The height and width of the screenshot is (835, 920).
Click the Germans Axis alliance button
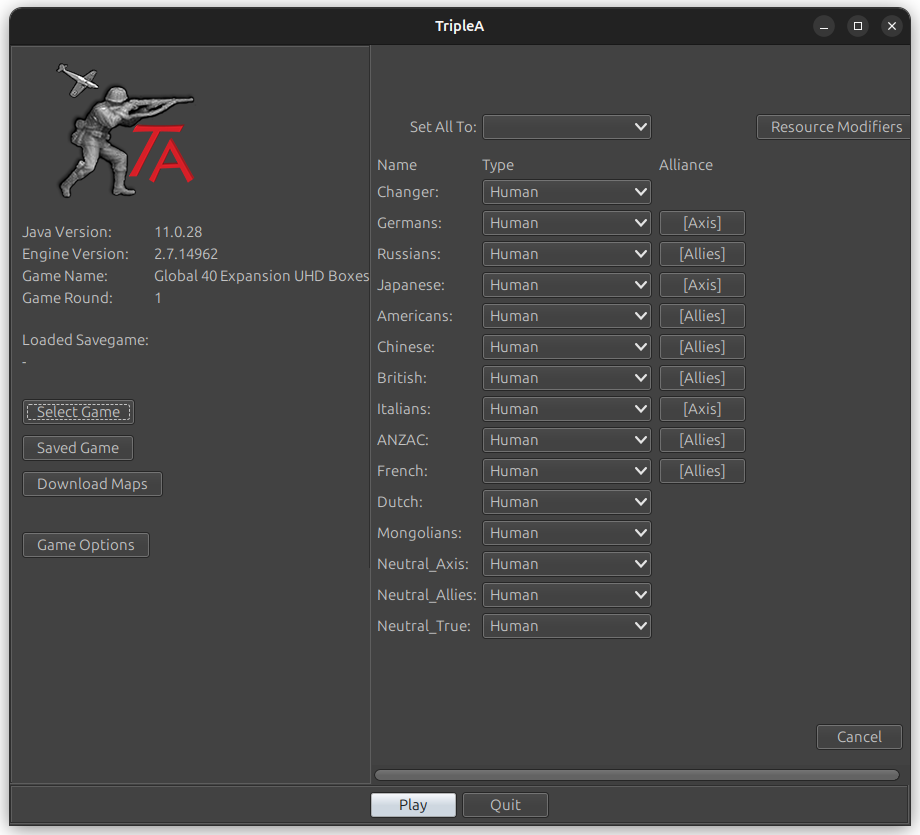tap(701, 222)
